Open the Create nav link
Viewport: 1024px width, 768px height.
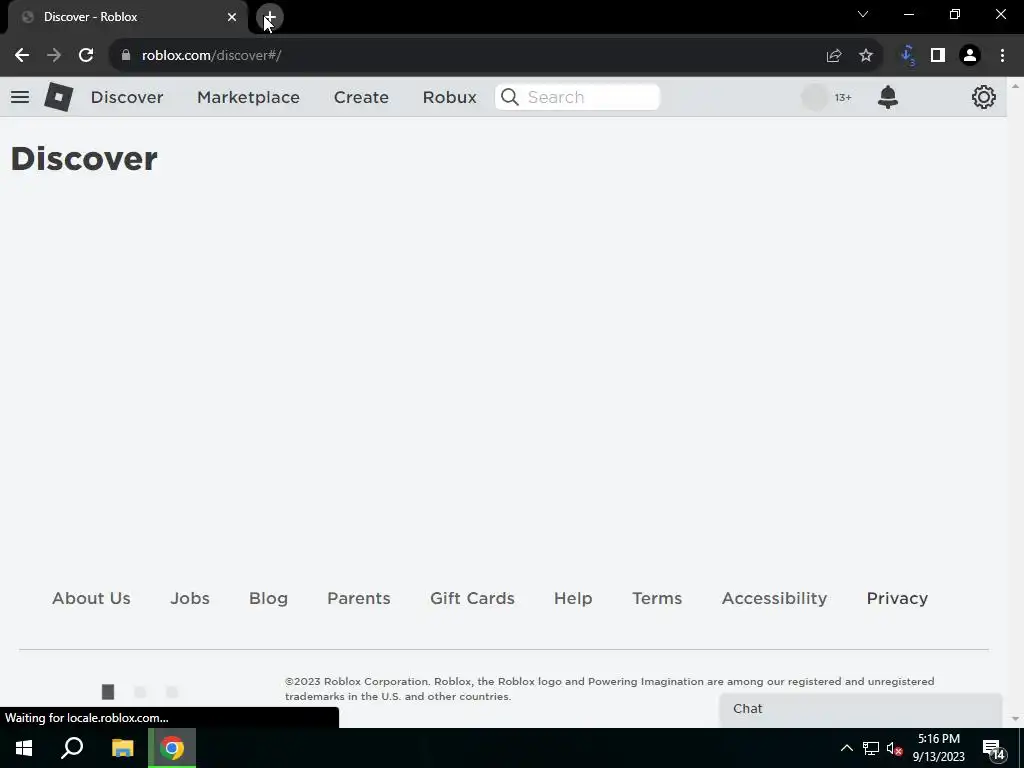click(x=361, y=97)
